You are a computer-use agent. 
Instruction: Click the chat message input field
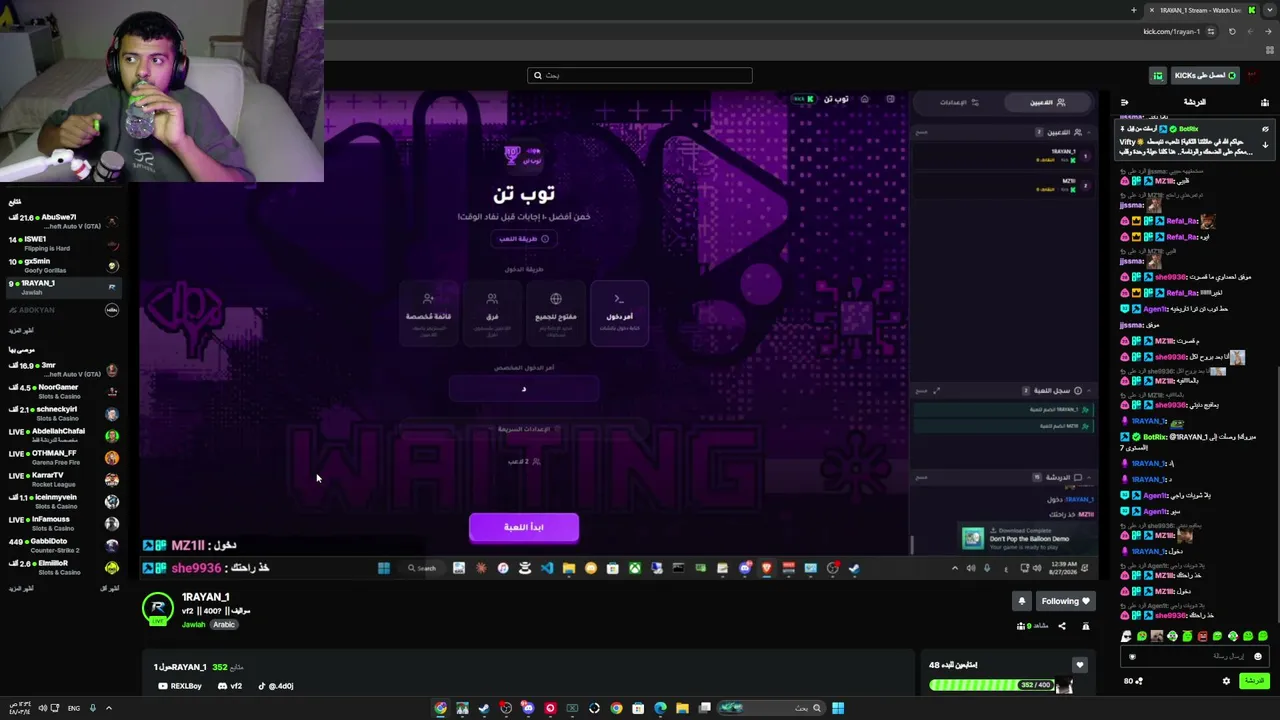(x=1195, y=657)
